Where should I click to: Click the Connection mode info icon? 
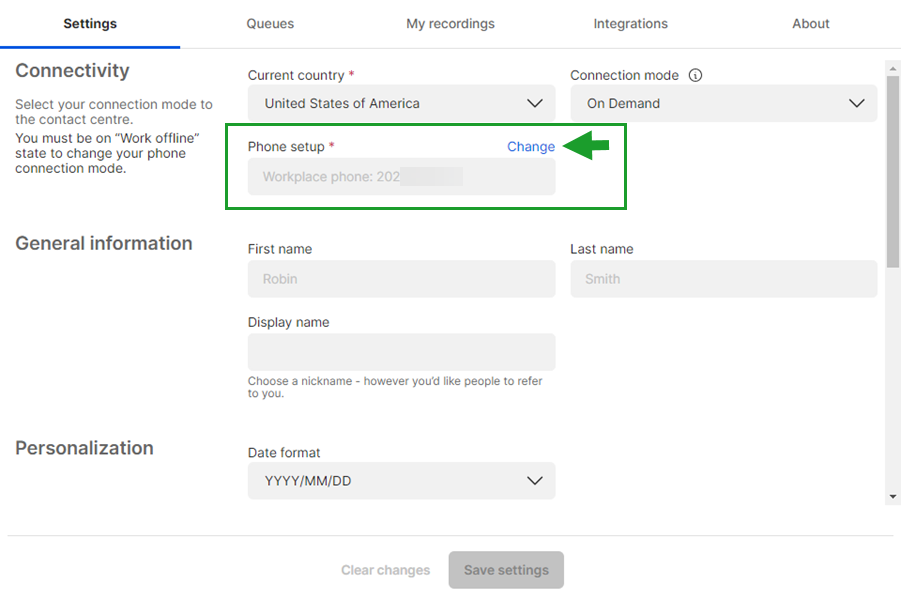point(695,75)
